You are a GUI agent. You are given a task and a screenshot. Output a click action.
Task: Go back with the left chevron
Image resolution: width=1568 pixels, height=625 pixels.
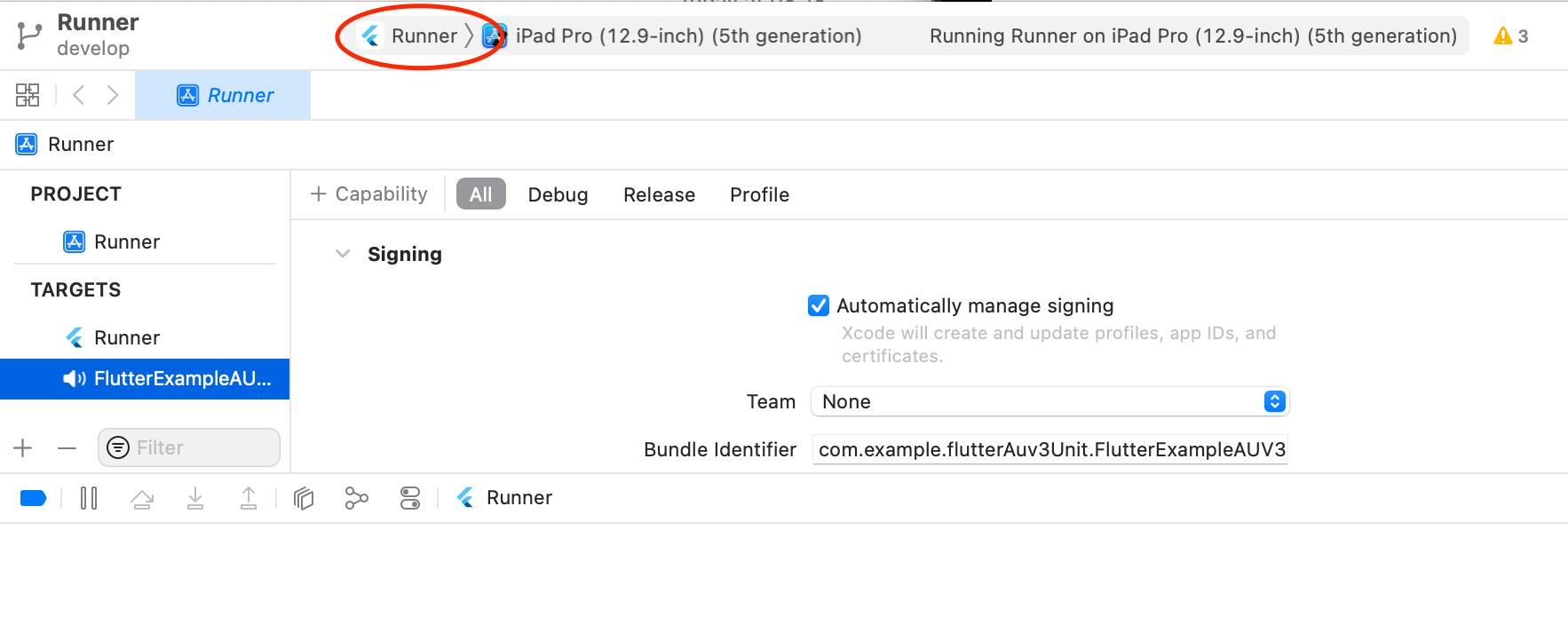pos(78,95)
